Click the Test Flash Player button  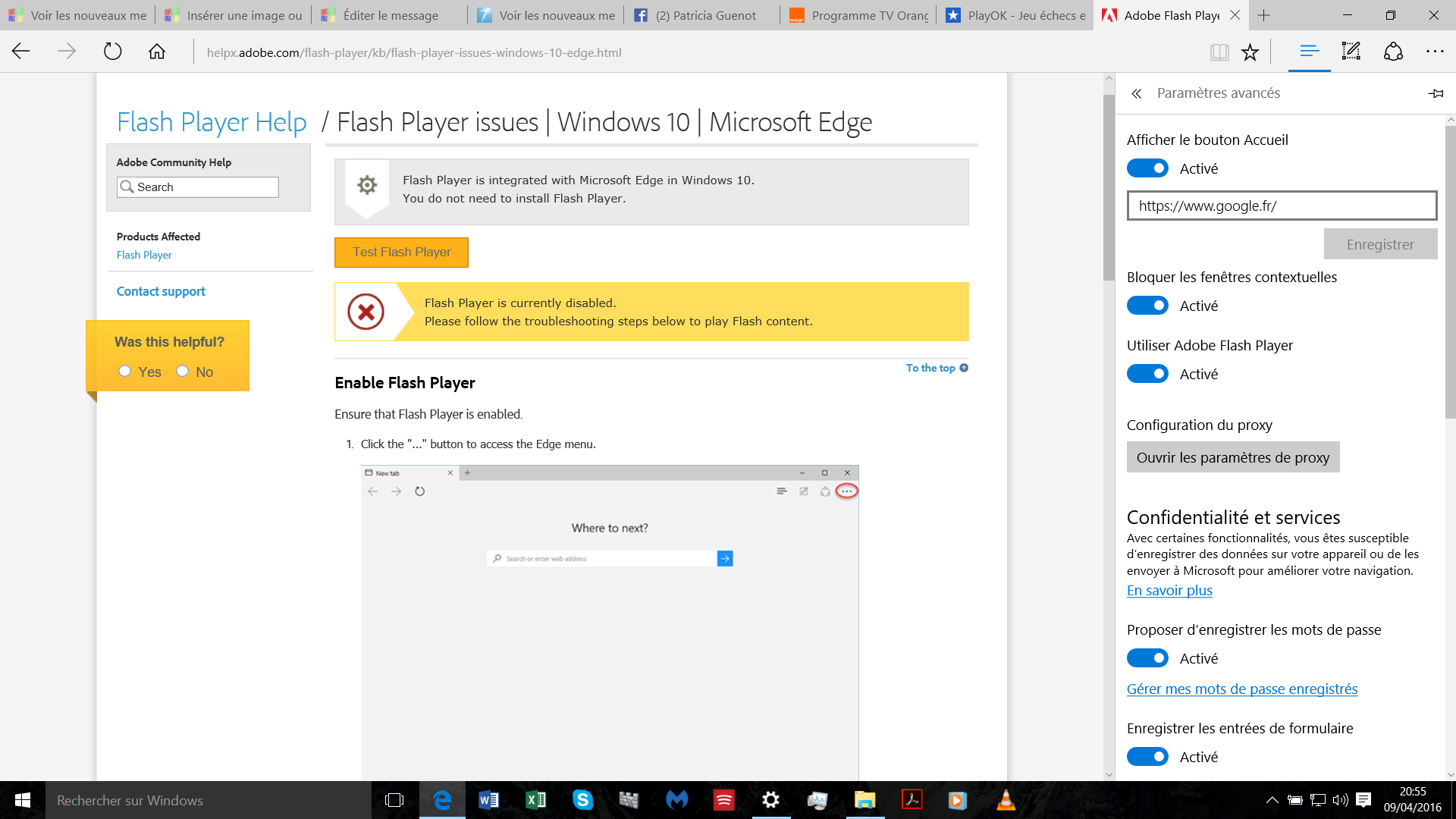tap(401, 253)
